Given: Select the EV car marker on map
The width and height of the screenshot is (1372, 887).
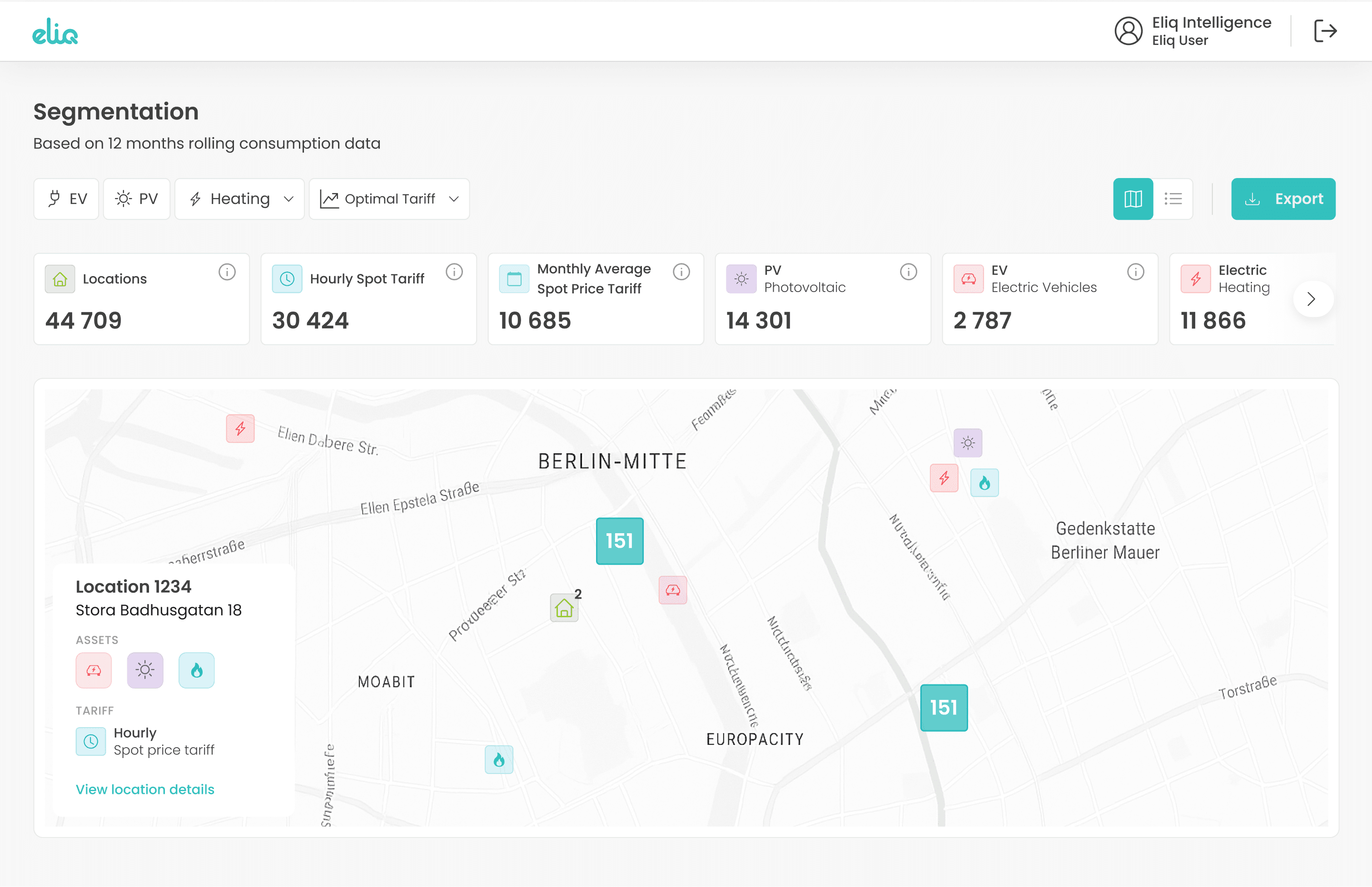Looking at the screenshot, I should 672,590.
